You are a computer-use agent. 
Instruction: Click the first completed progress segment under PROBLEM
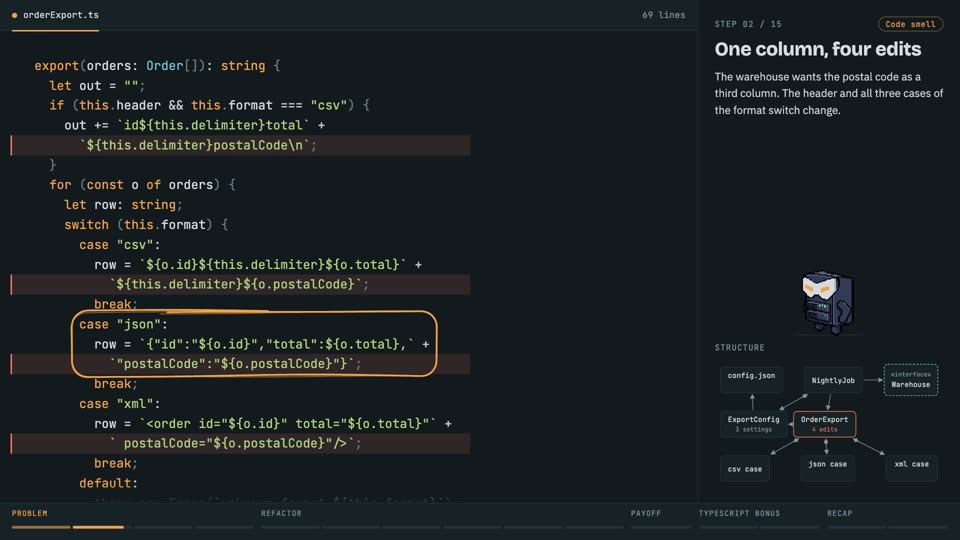pyautogui.click(x=41, y=527)
